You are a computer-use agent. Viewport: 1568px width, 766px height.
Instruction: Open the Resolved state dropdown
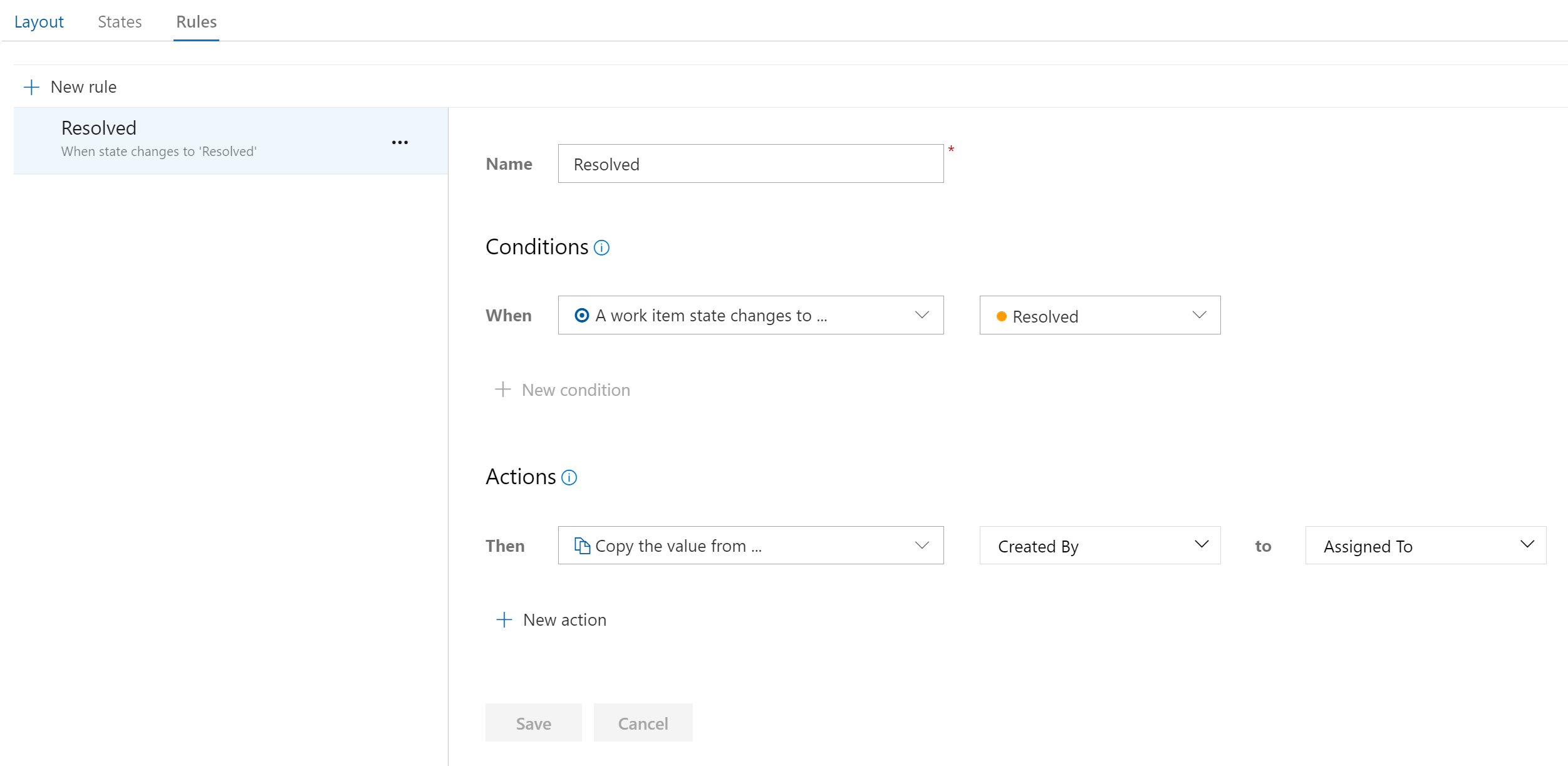(1199, 315)
